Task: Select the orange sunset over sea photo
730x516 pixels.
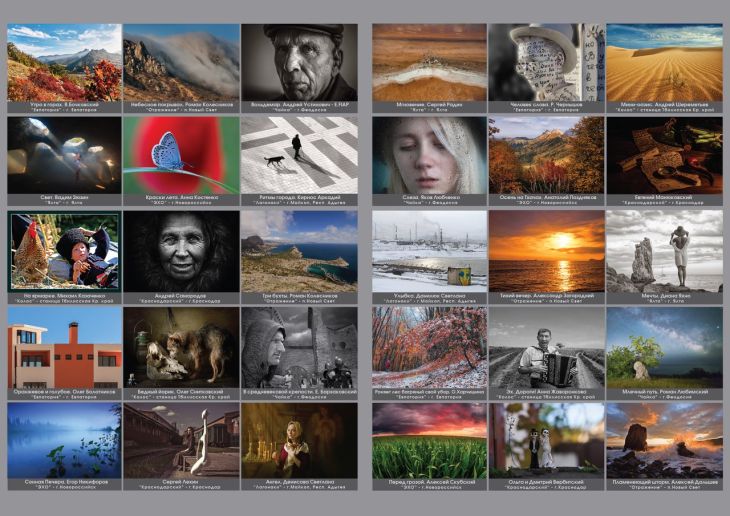Action: [x=547, y=250]
